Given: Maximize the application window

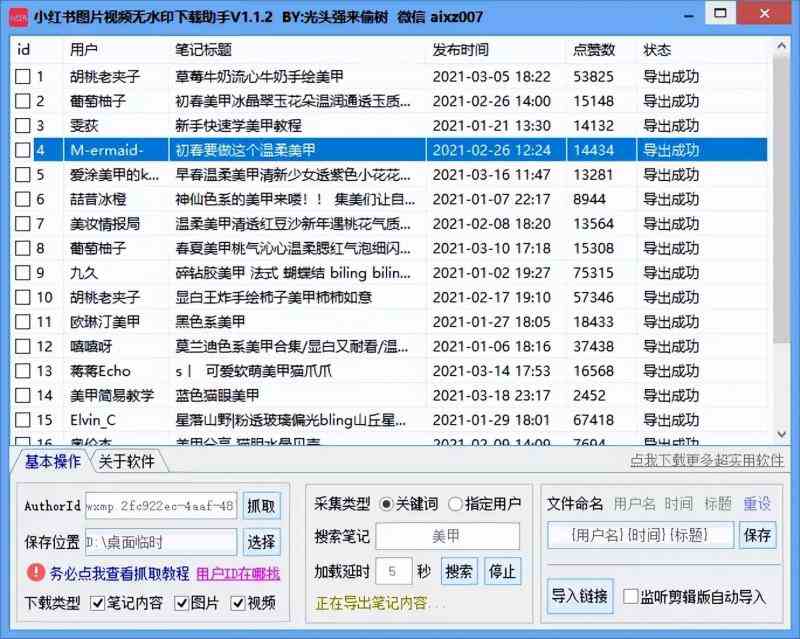Looking at the screenshot, I should 720,13.
